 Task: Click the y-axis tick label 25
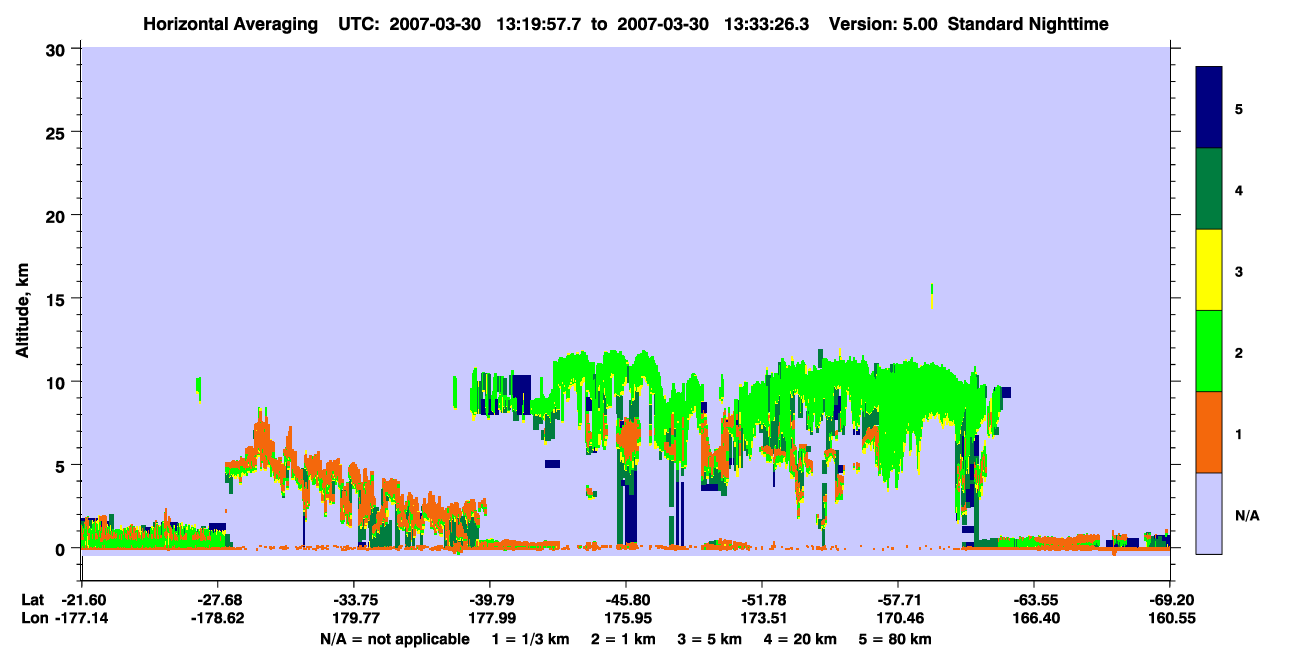(58, 132)
